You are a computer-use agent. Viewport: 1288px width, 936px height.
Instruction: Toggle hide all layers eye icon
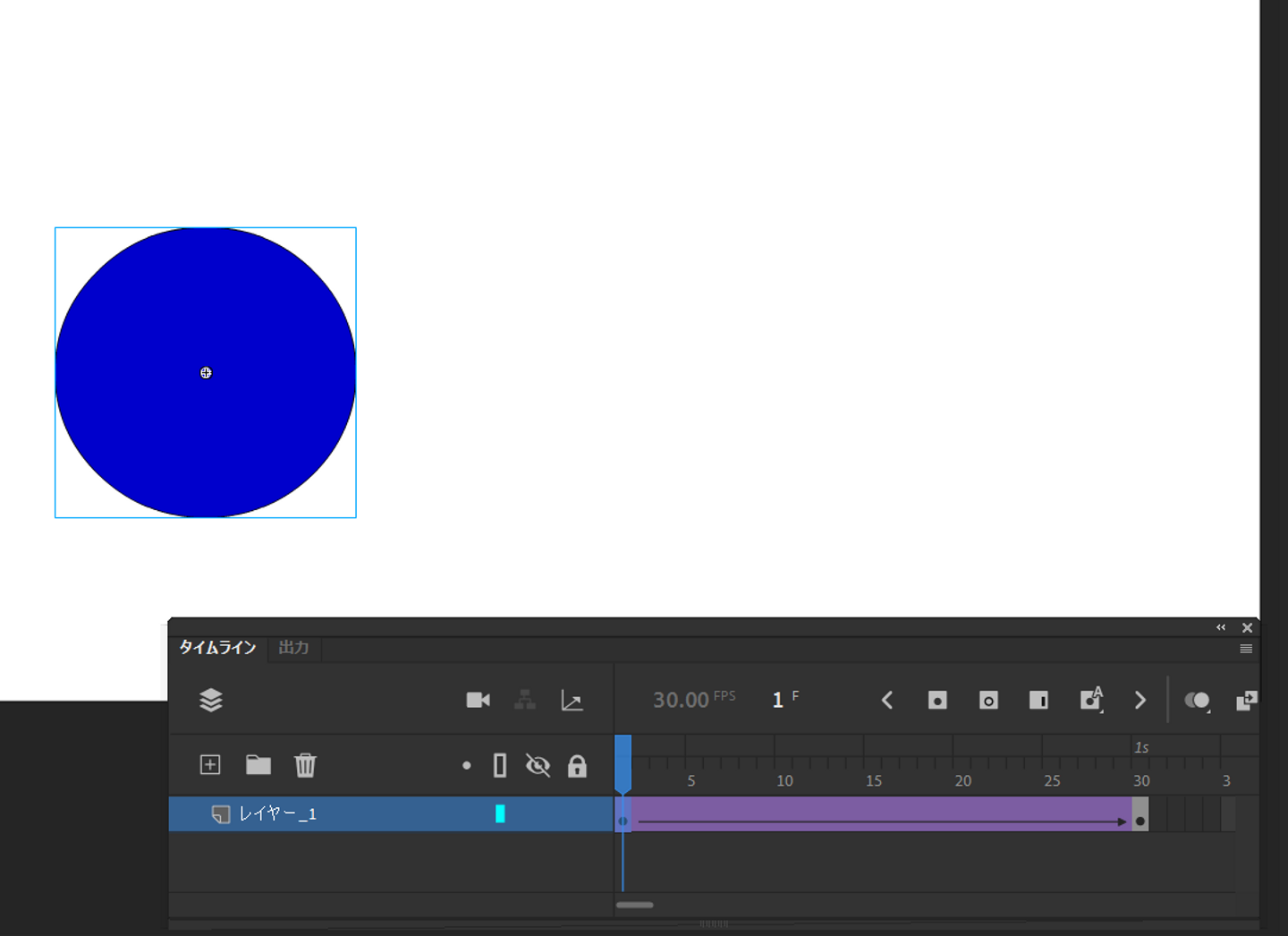538,766
